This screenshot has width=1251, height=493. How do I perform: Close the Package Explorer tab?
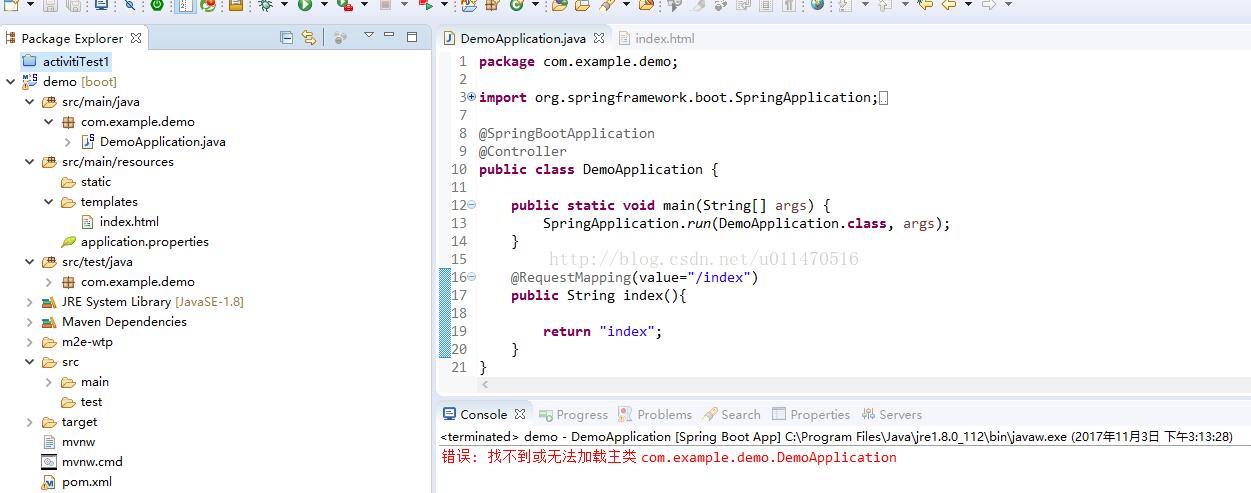(136, 38)
